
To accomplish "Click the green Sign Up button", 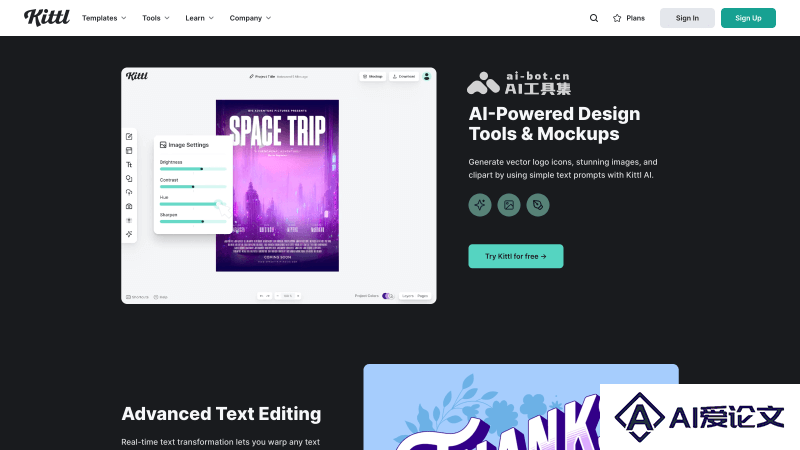I will pyautogui.click(x=748, y=18).
